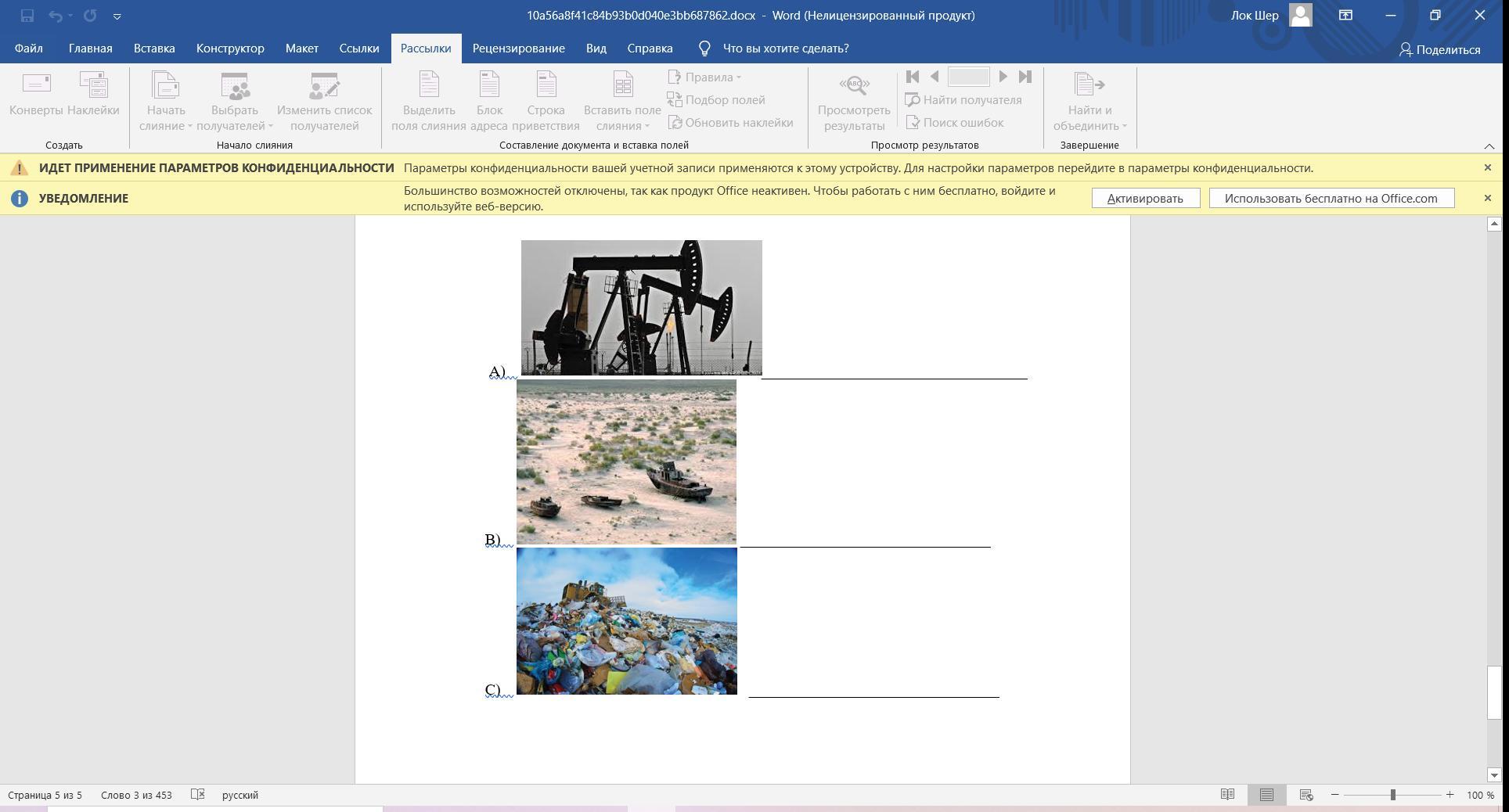The image size is (1509, 812).
Task: Click the zoom slider handle
Action: (x=1392, y=795)
